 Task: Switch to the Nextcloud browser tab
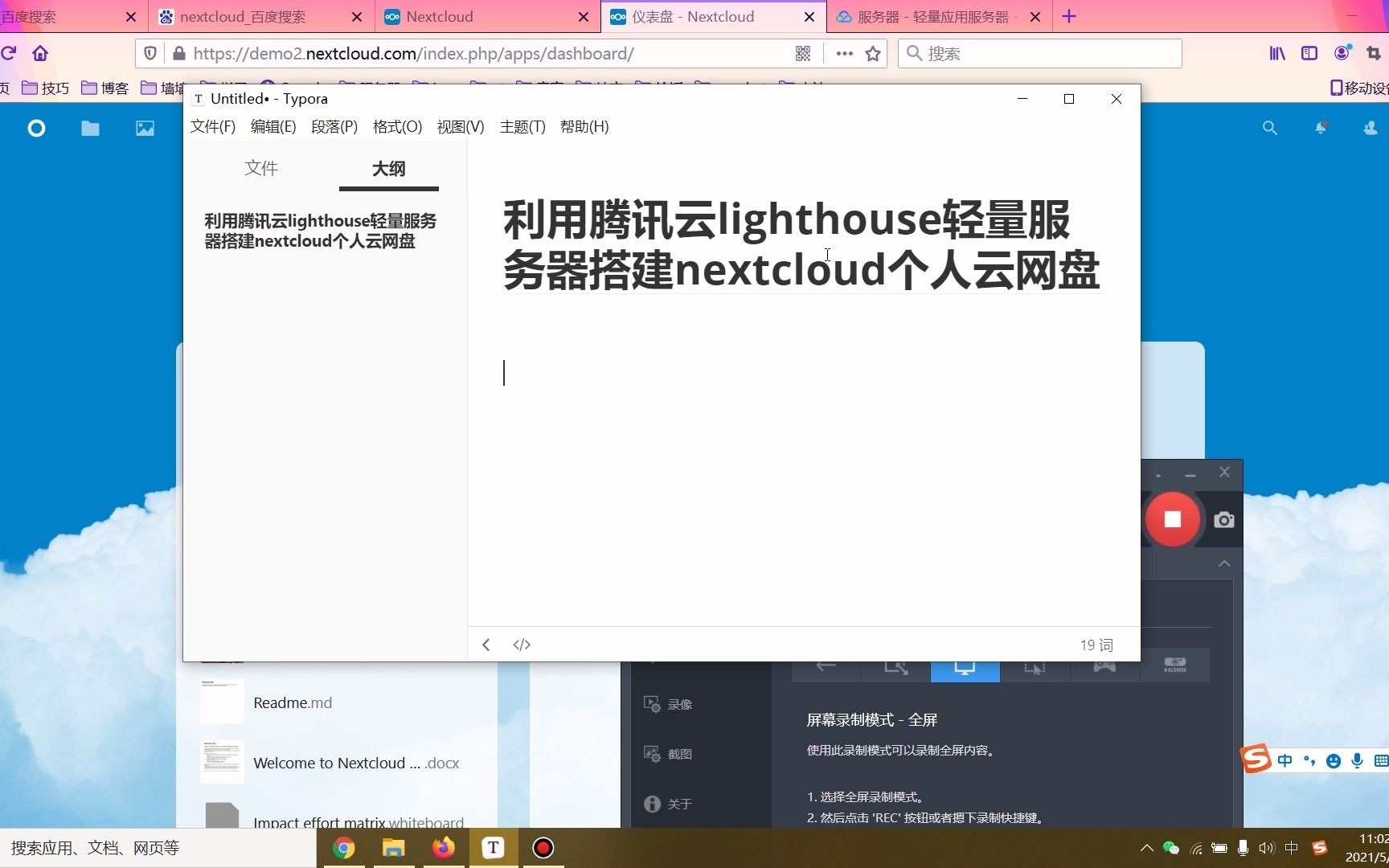point(488,17)
